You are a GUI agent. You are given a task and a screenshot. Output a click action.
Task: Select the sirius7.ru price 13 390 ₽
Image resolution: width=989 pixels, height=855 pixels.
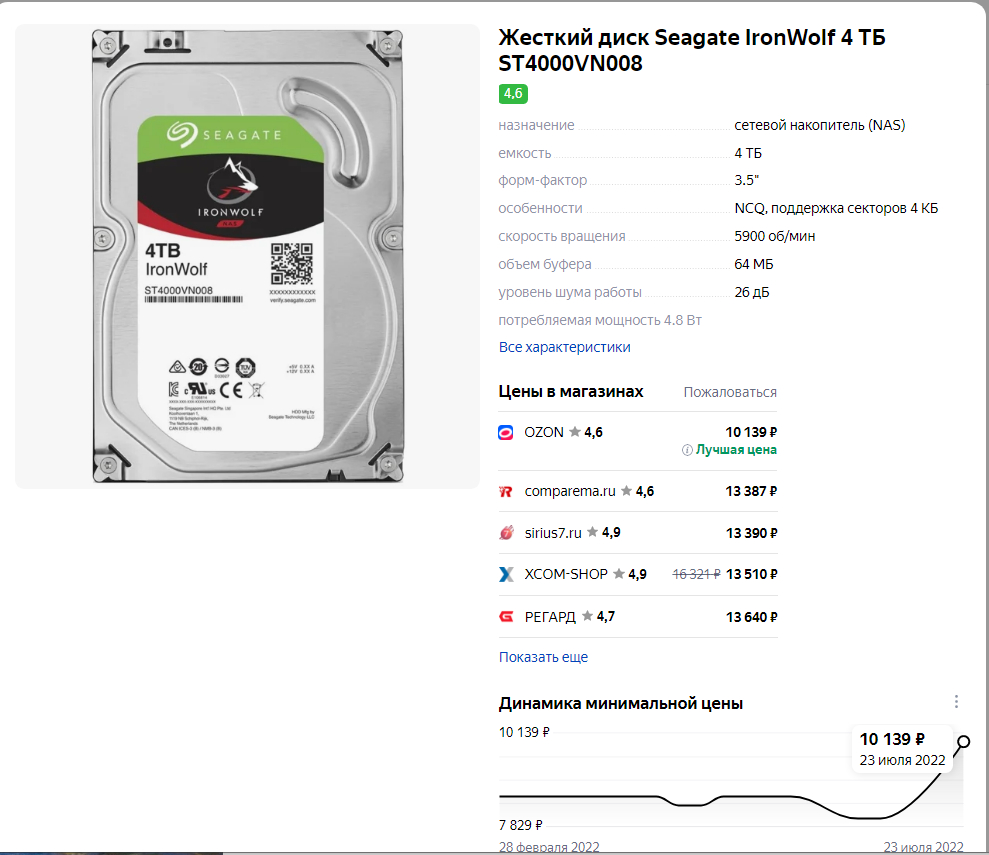751,533
